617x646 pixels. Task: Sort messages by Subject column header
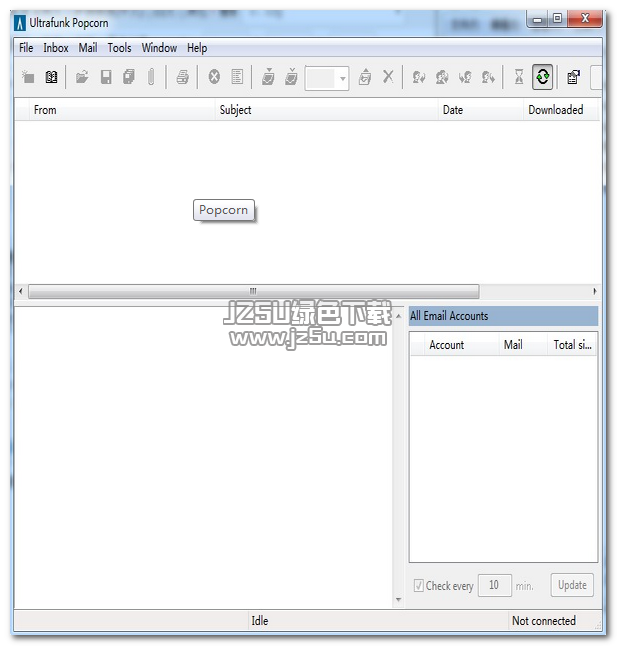327,110
